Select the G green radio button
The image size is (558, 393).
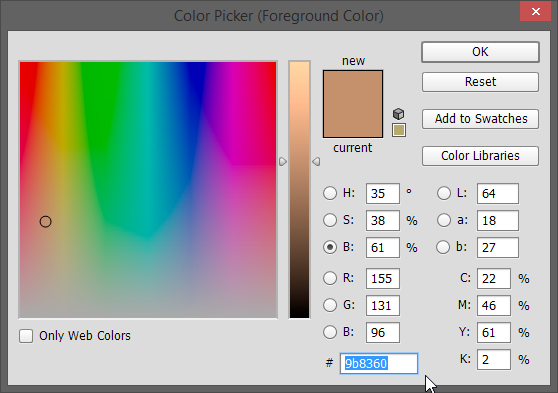pyautogui.click(x=330, y=305)
